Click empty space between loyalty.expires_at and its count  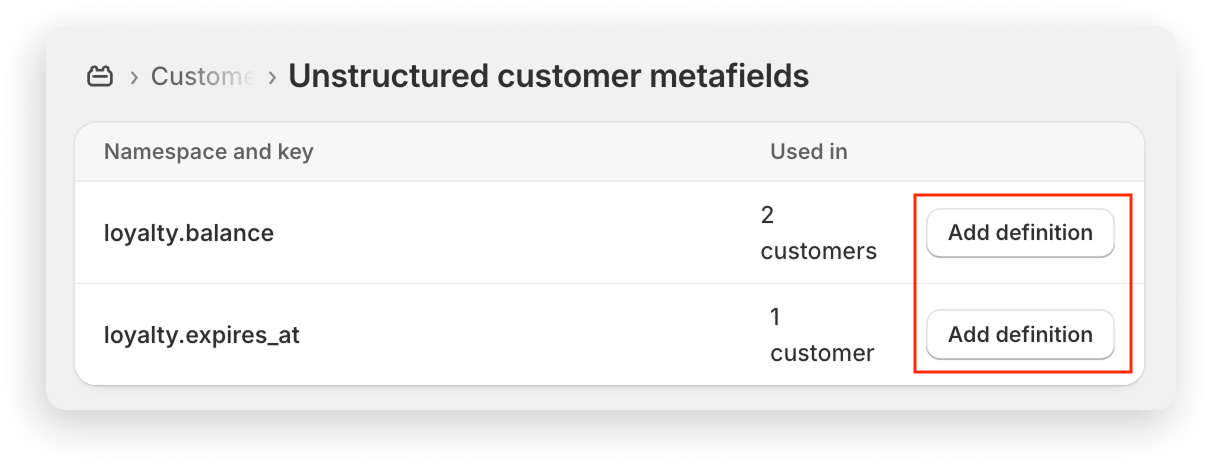pyautogui.click(x=530, y=335)
